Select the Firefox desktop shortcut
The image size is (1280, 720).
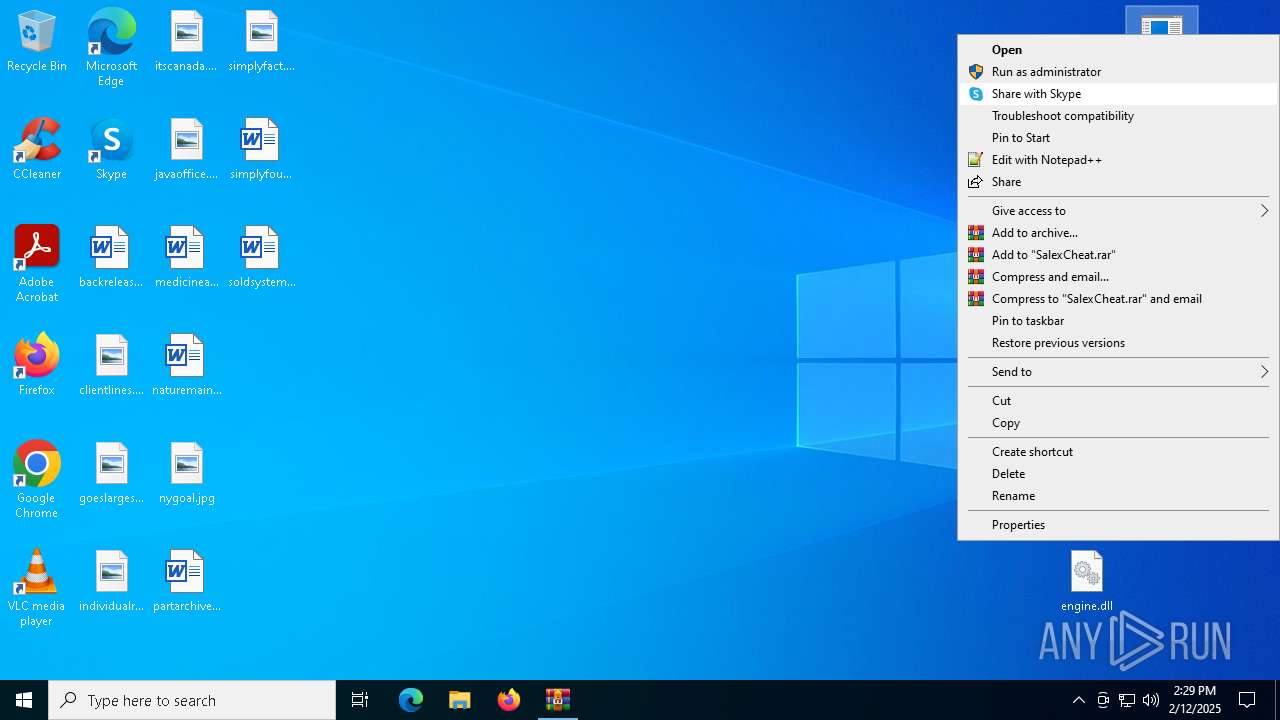tap(37, 365)
